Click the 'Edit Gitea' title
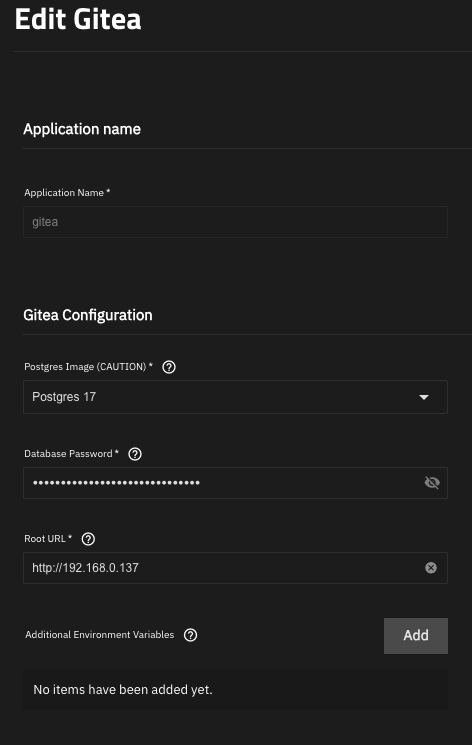The height and width of the screenshot is (745, 472). [78, 19]
